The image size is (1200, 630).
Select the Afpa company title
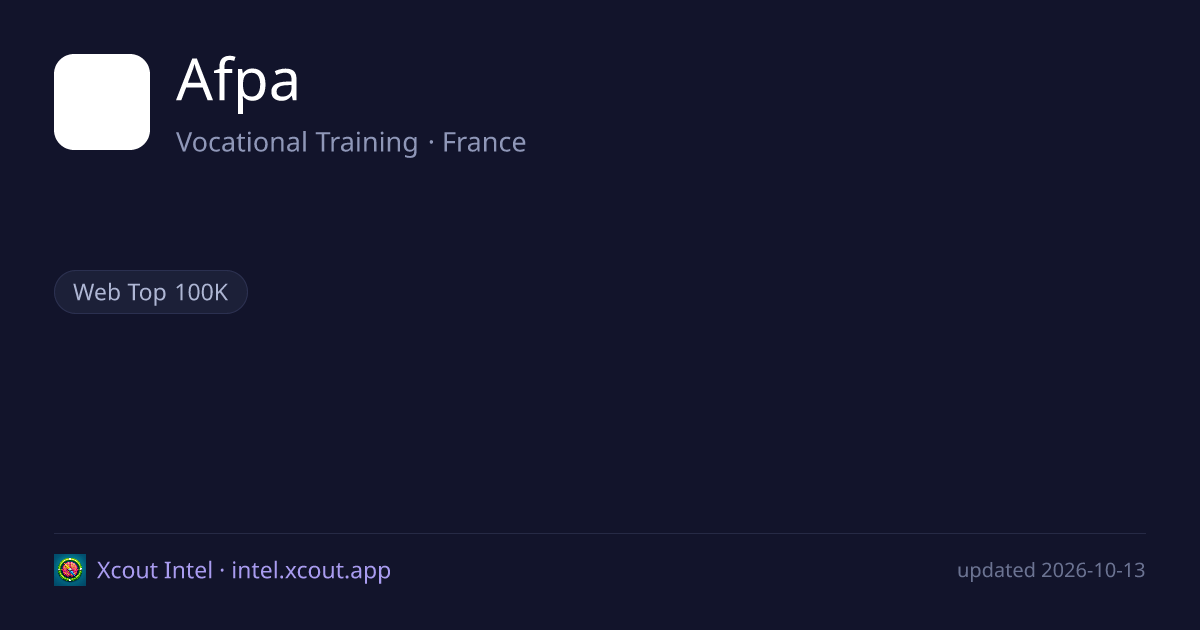click(x=238, y=81)
